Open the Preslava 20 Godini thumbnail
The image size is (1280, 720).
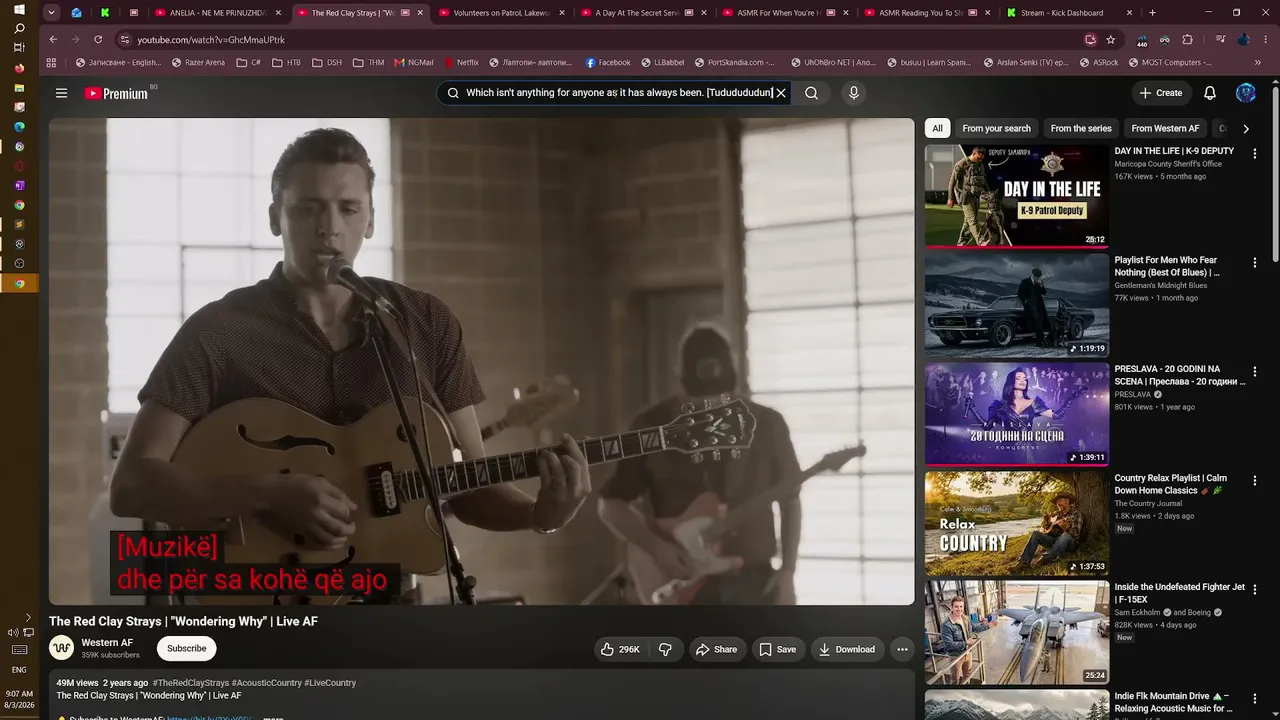click(1017, 414)
